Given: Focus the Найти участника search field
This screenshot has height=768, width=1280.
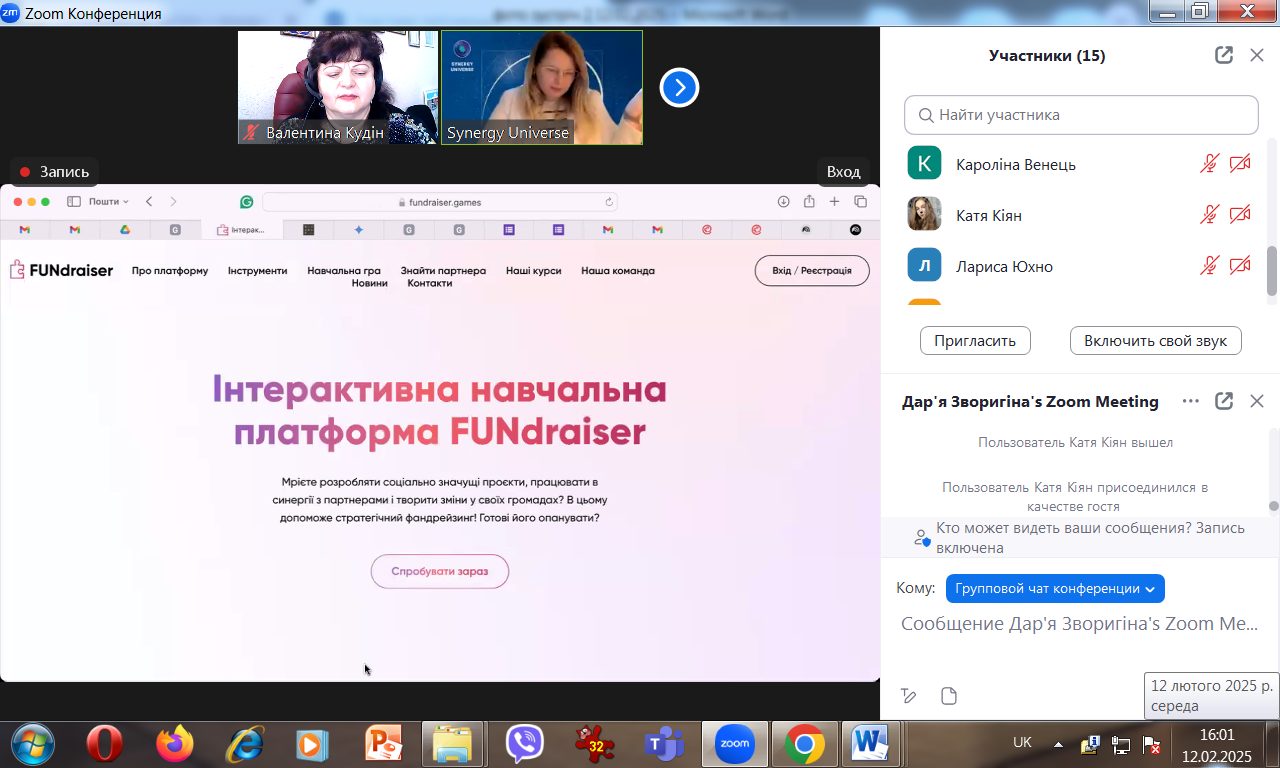Looking at the screenshot, I should (x=1081, y=115).
